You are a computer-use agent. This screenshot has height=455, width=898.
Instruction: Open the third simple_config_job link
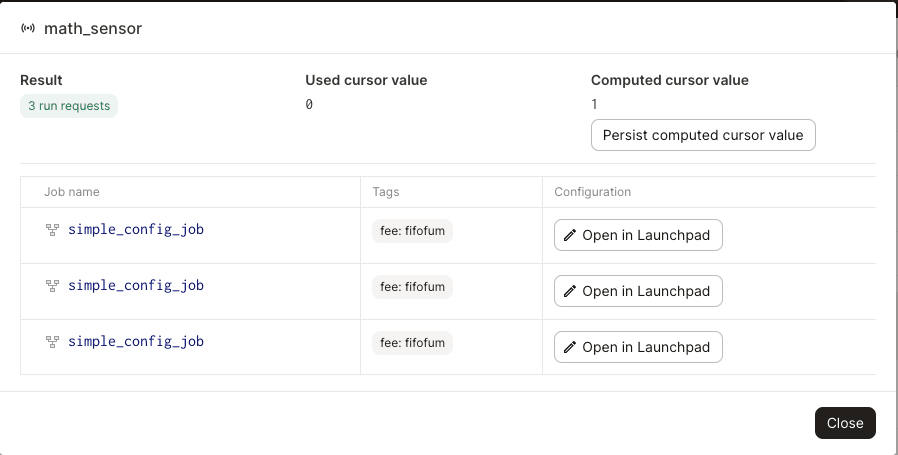136,342
